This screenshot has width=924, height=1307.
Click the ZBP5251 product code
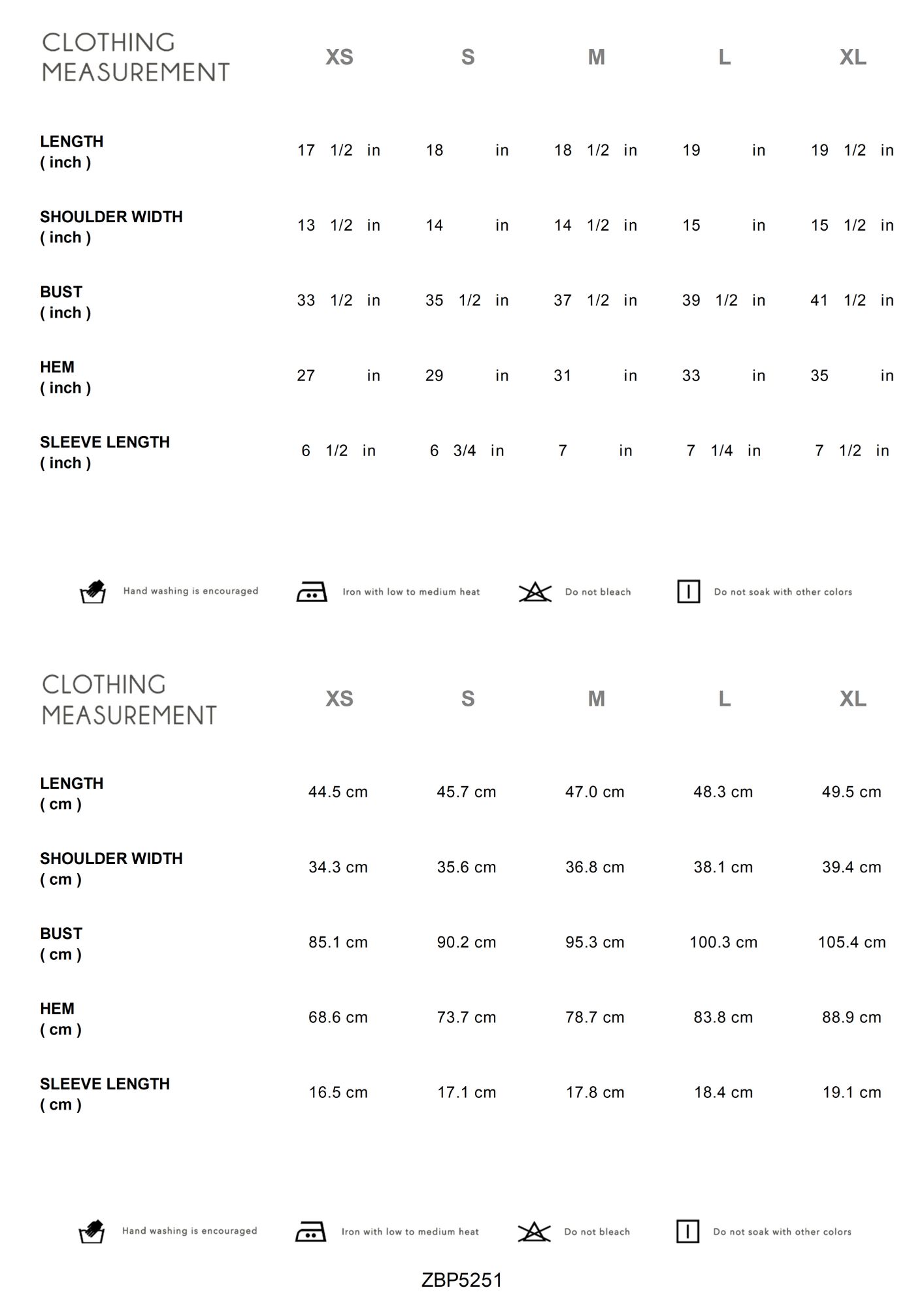pyautogui.click(x=462, y=1280)
